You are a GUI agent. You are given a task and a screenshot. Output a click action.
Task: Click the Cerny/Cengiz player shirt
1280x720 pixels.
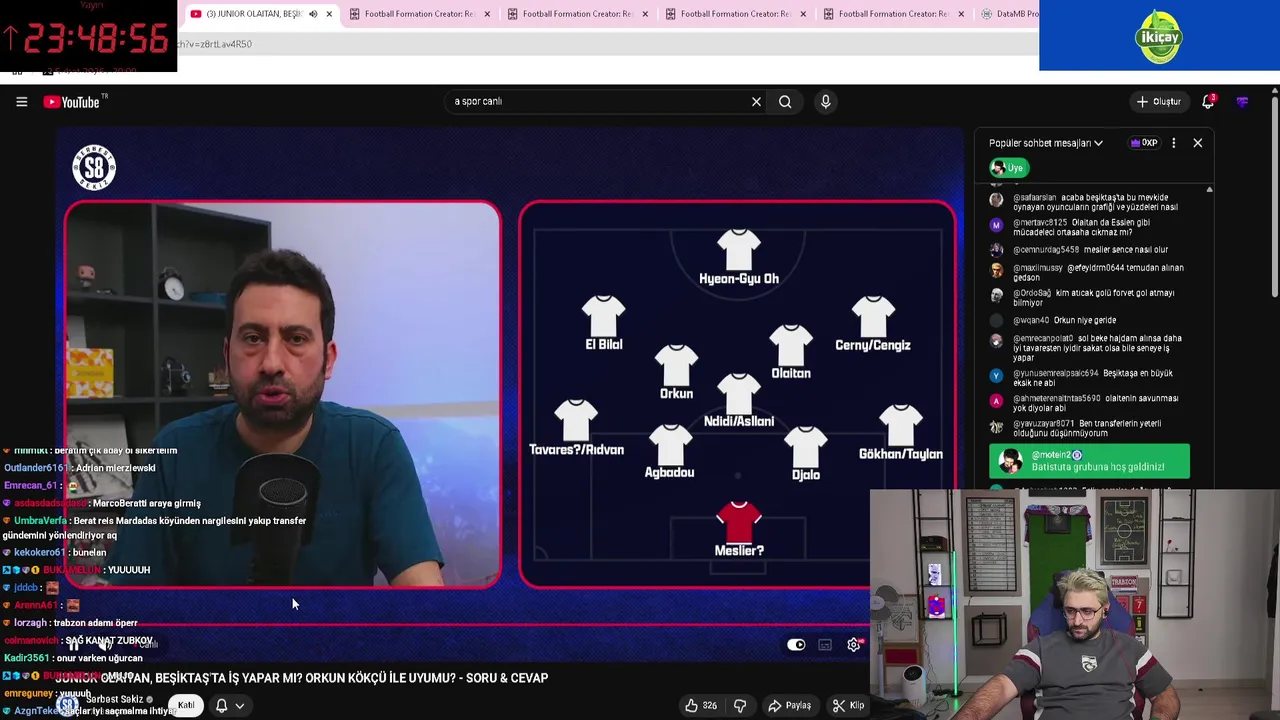(873, 316)
